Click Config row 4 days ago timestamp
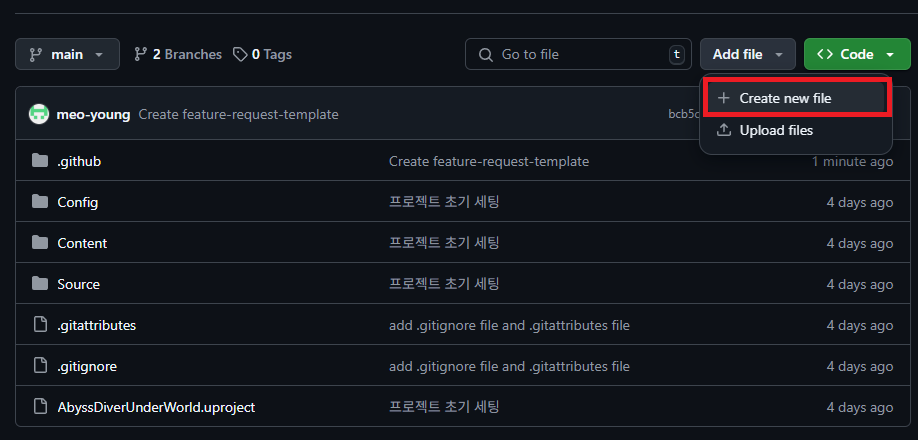Image resolution: width=918 pixels, height=440 pixels. click(x=860, y=202)
